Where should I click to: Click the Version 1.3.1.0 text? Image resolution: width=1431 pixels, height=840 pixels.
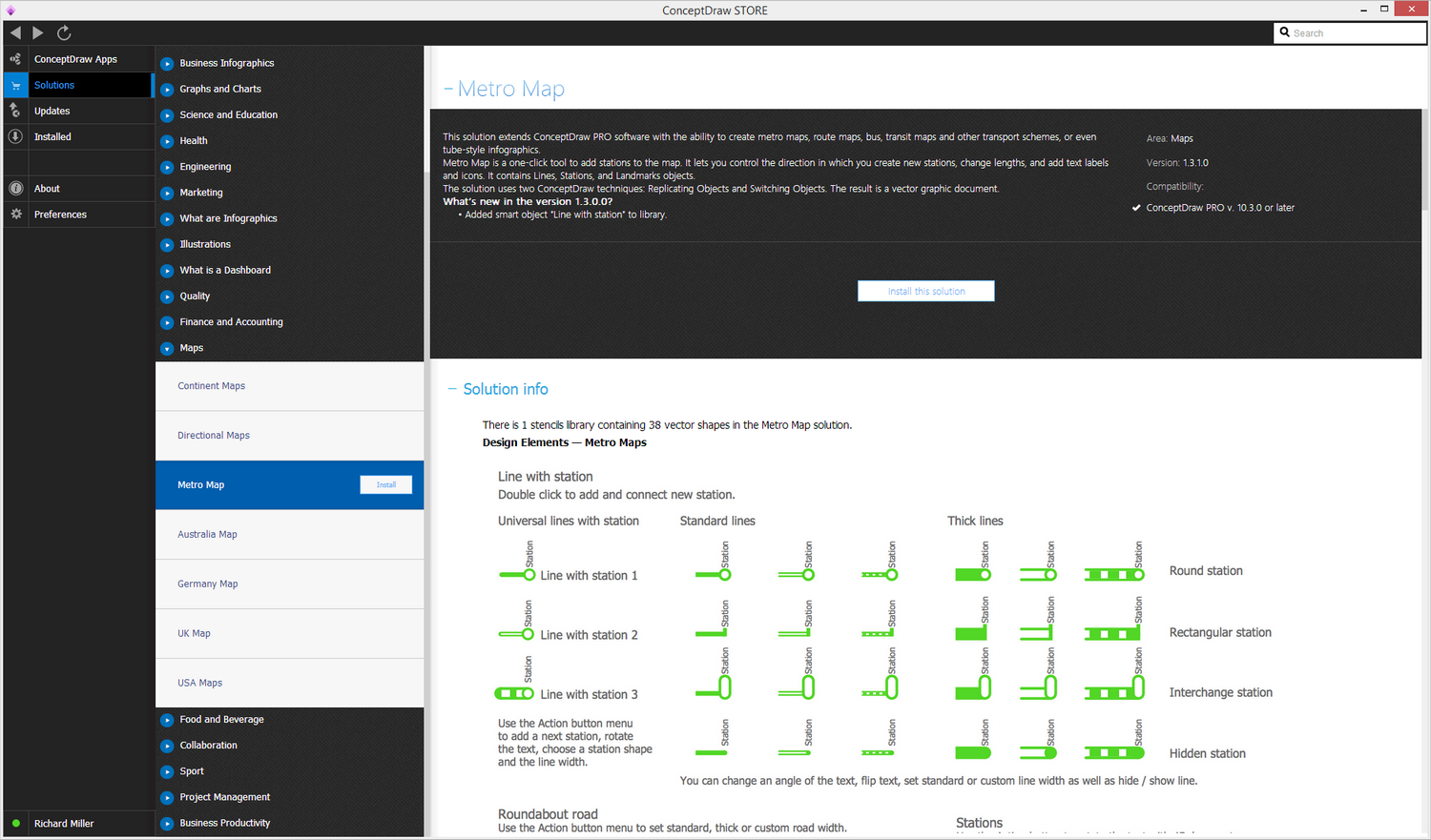tap(1177, 163)
